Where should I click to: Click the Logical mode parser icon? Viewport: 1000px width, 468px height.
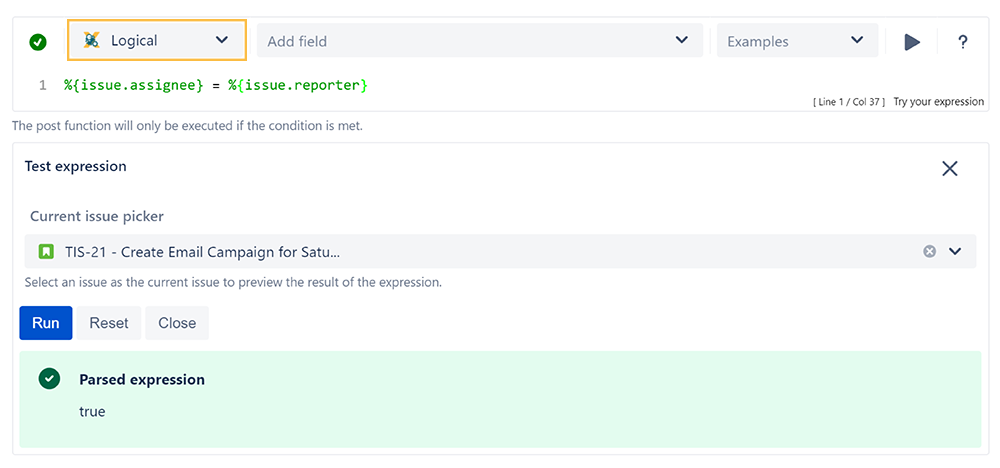(92, 40)
